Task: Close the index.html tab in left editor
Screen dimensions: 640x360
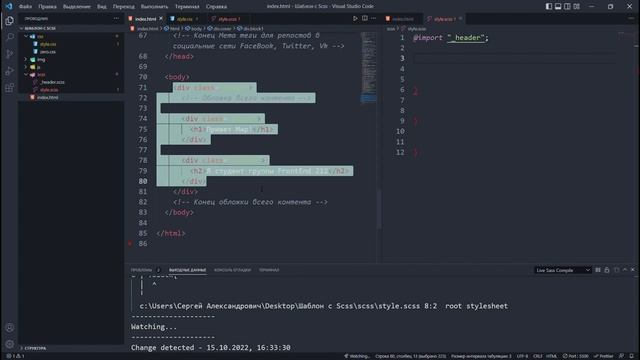Action: (161, 19)
